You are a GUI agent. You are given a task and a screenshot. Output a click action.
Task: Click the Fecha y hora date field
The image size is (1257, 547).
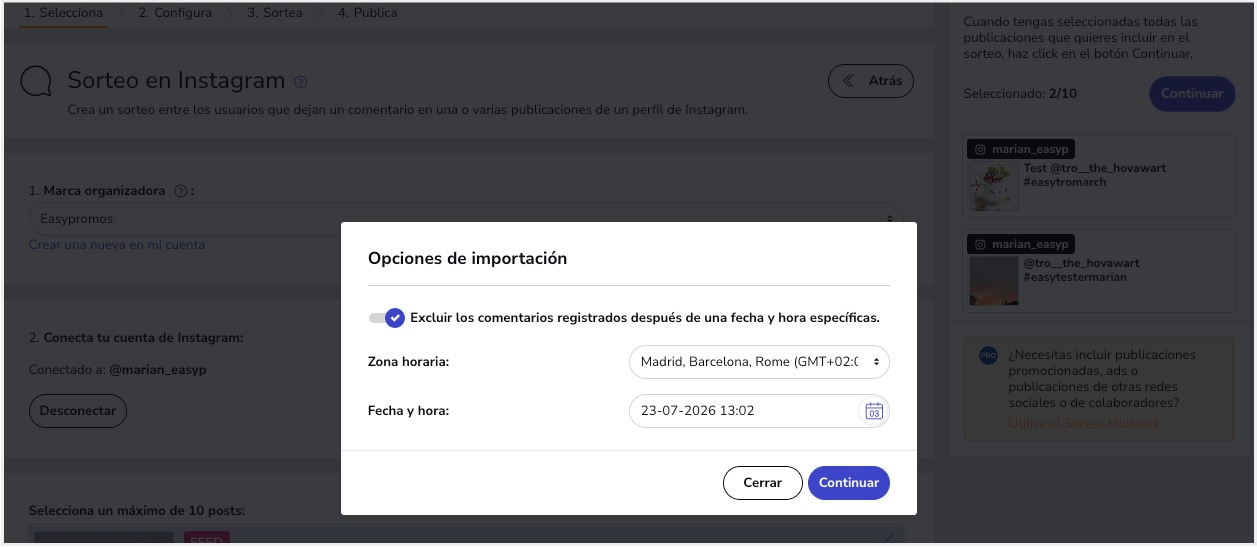759,411
